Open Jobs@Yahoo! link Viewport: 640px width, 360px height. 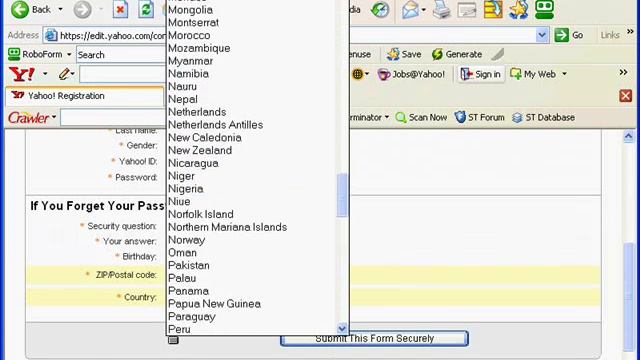point(411,74)
